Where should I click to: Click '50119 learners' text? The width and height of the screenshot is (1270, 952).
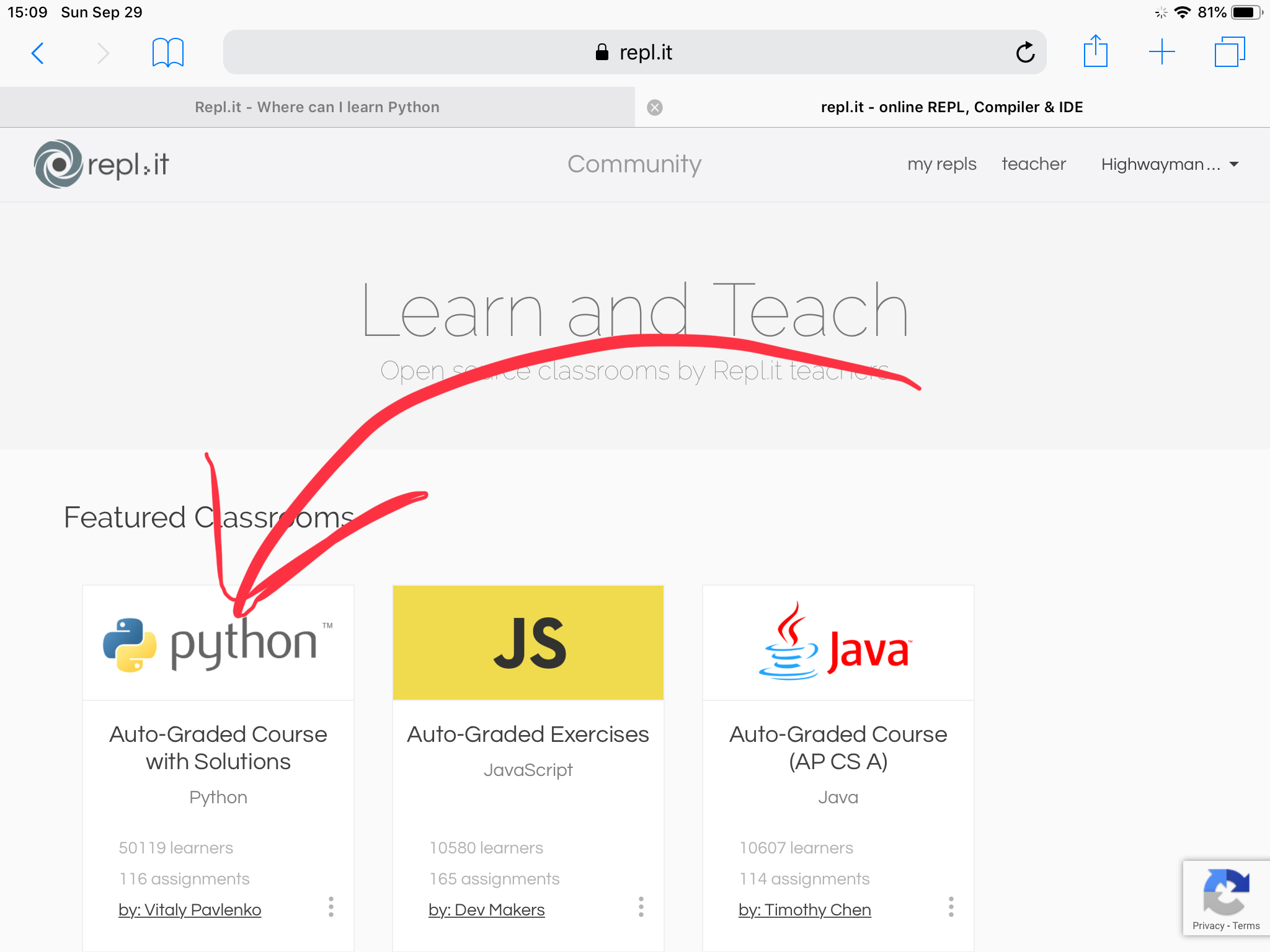coord(176,848)
